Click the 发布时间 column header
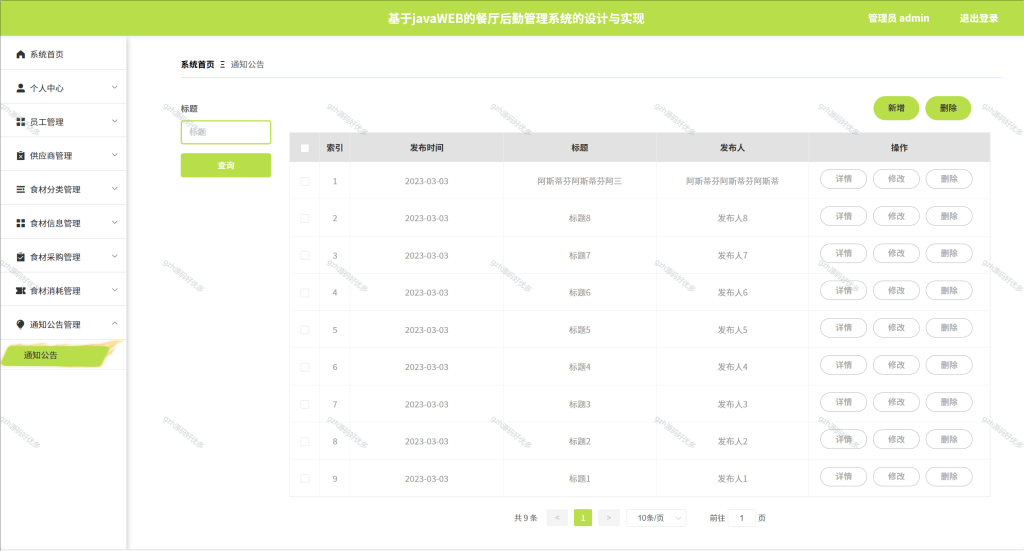This screenshot has width=1024, height=551. click(426, 148)
